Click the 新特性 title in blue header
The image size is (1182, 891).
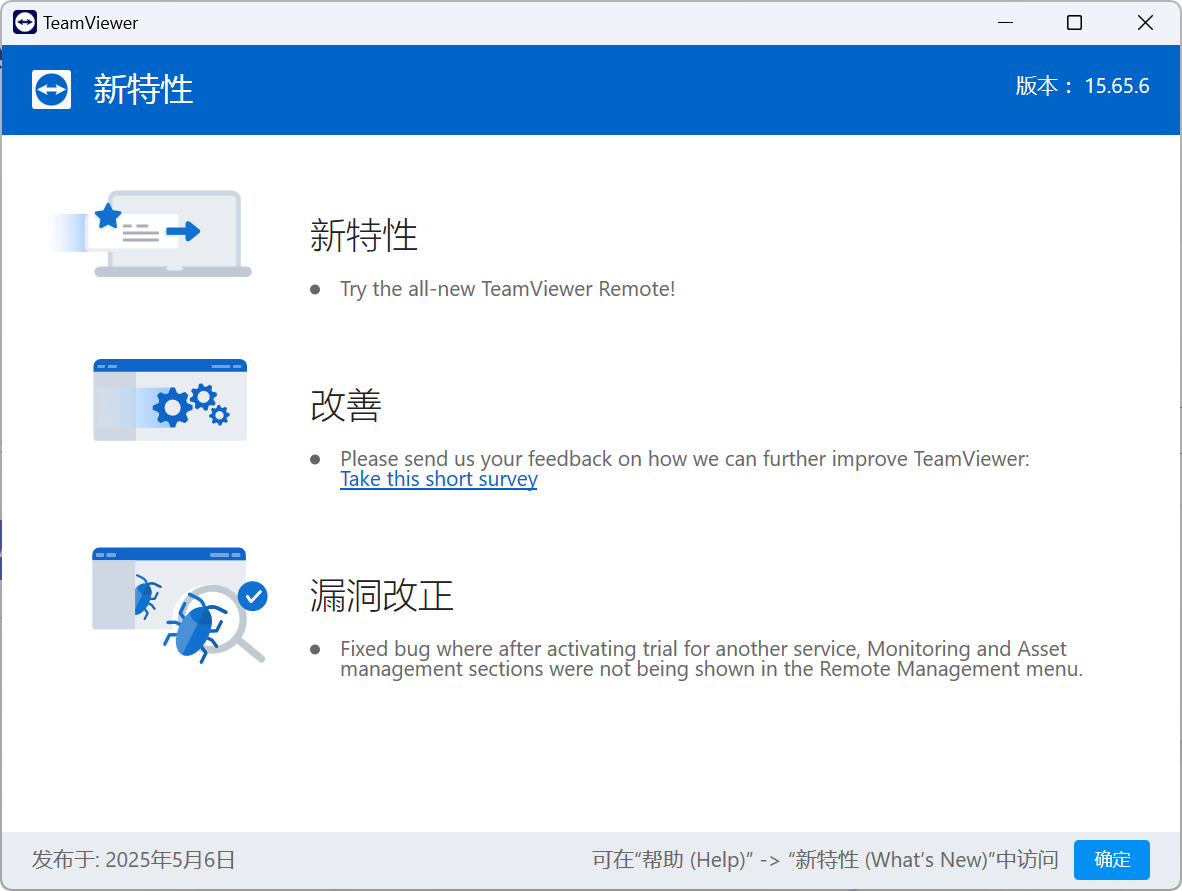143,90
